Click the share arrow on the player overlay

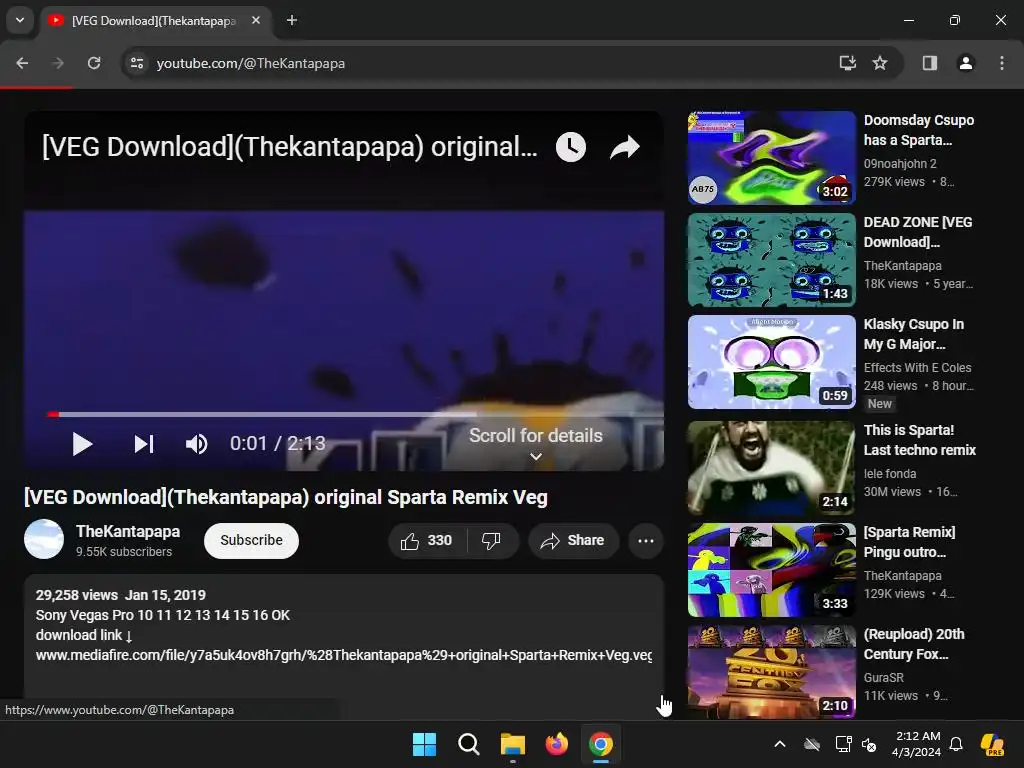pos(625,147)
